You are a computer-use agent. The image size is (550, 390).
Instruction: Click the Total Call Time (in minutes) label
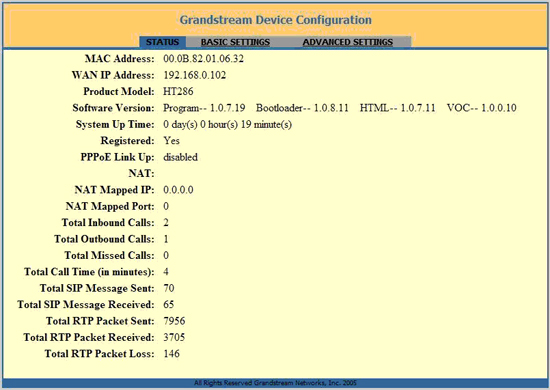click(x=89, y=272)
